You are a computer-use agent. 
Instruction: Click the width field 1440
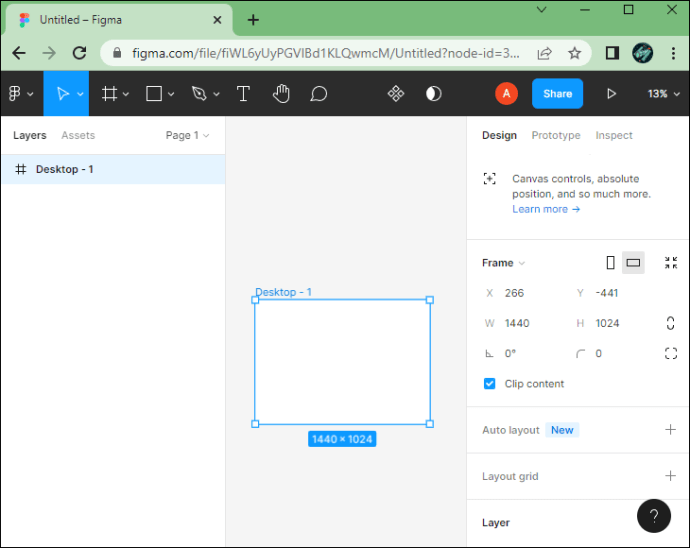[517, 323]
